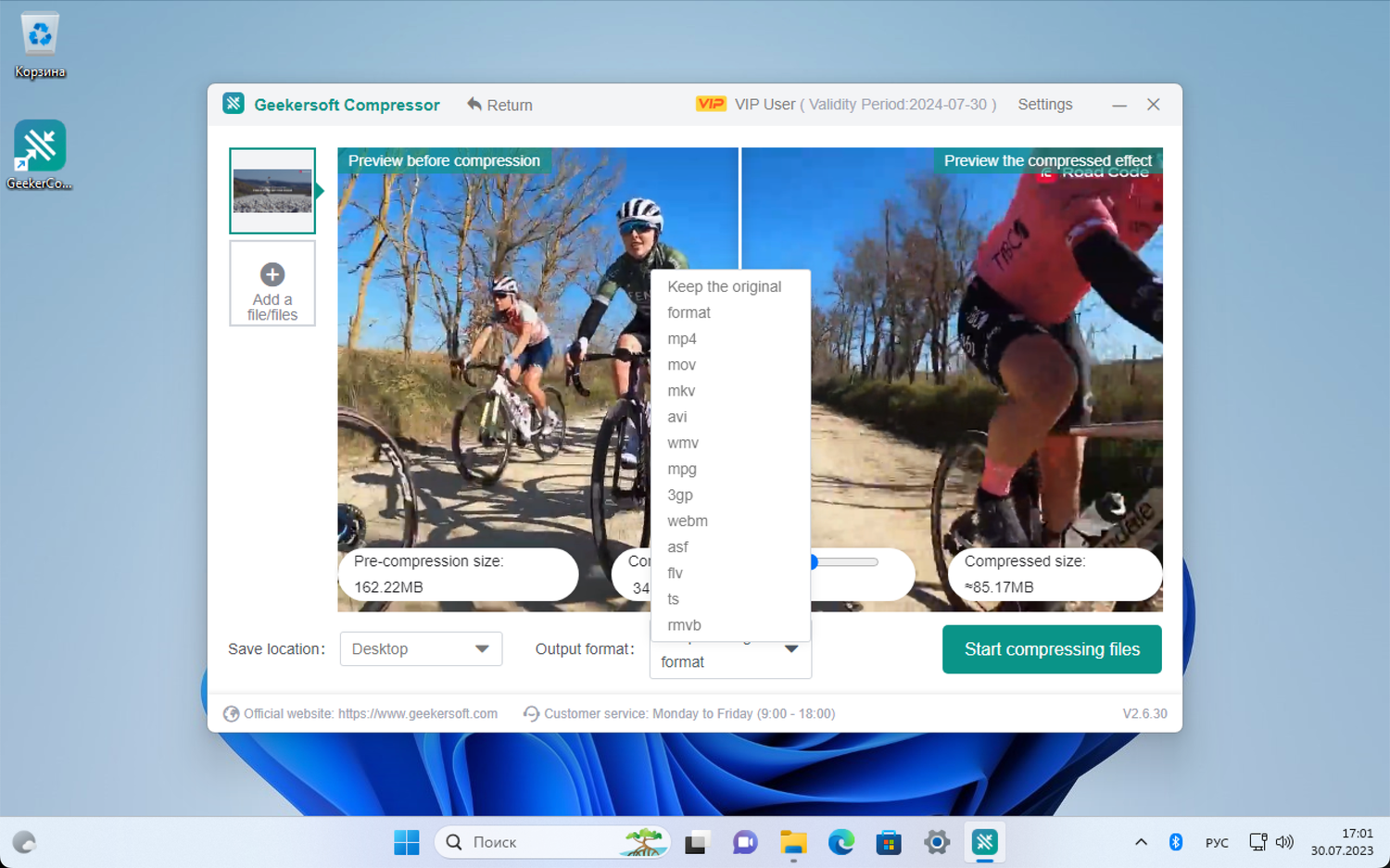Click the Compressed size ≈85.17MB value
This screenshot has height=868, width=1390.
[999, 587]
